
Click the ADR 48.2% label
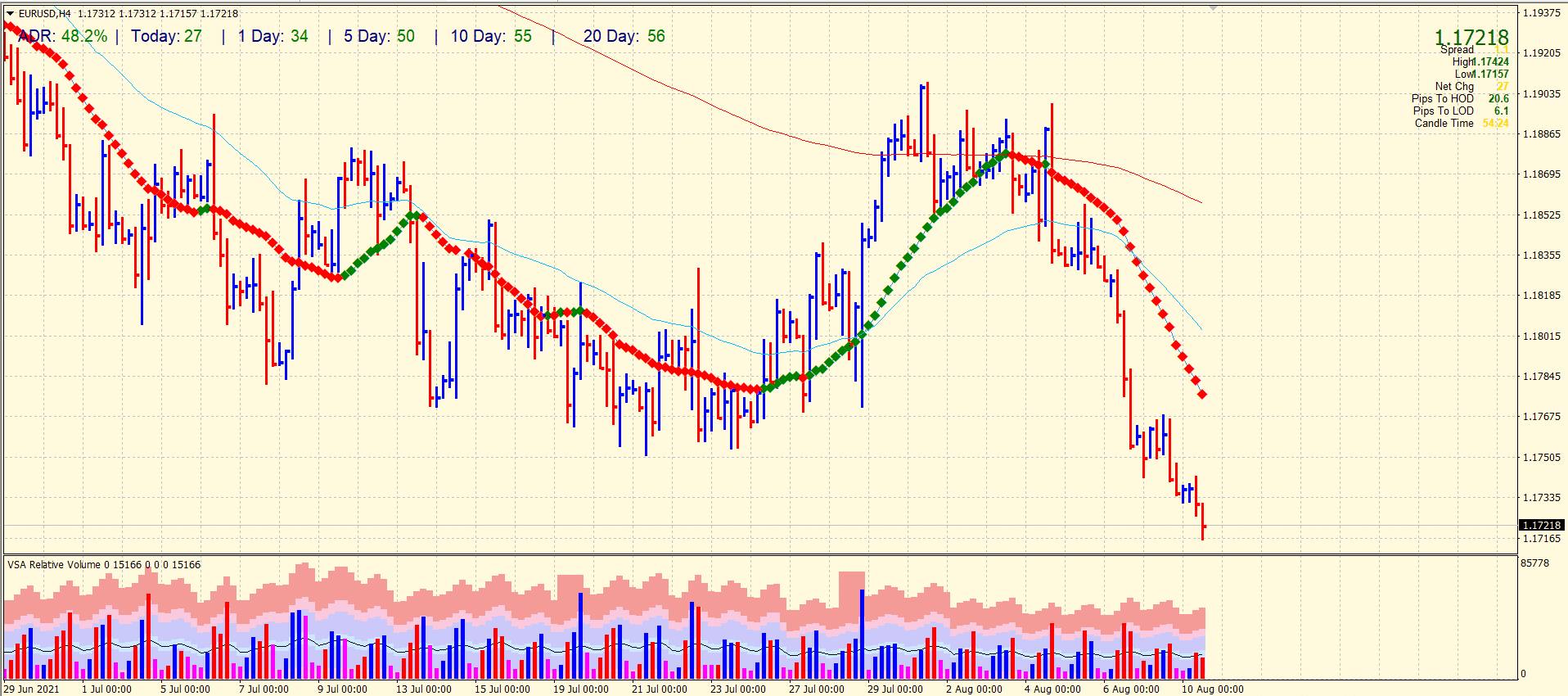tap(63, 36)
